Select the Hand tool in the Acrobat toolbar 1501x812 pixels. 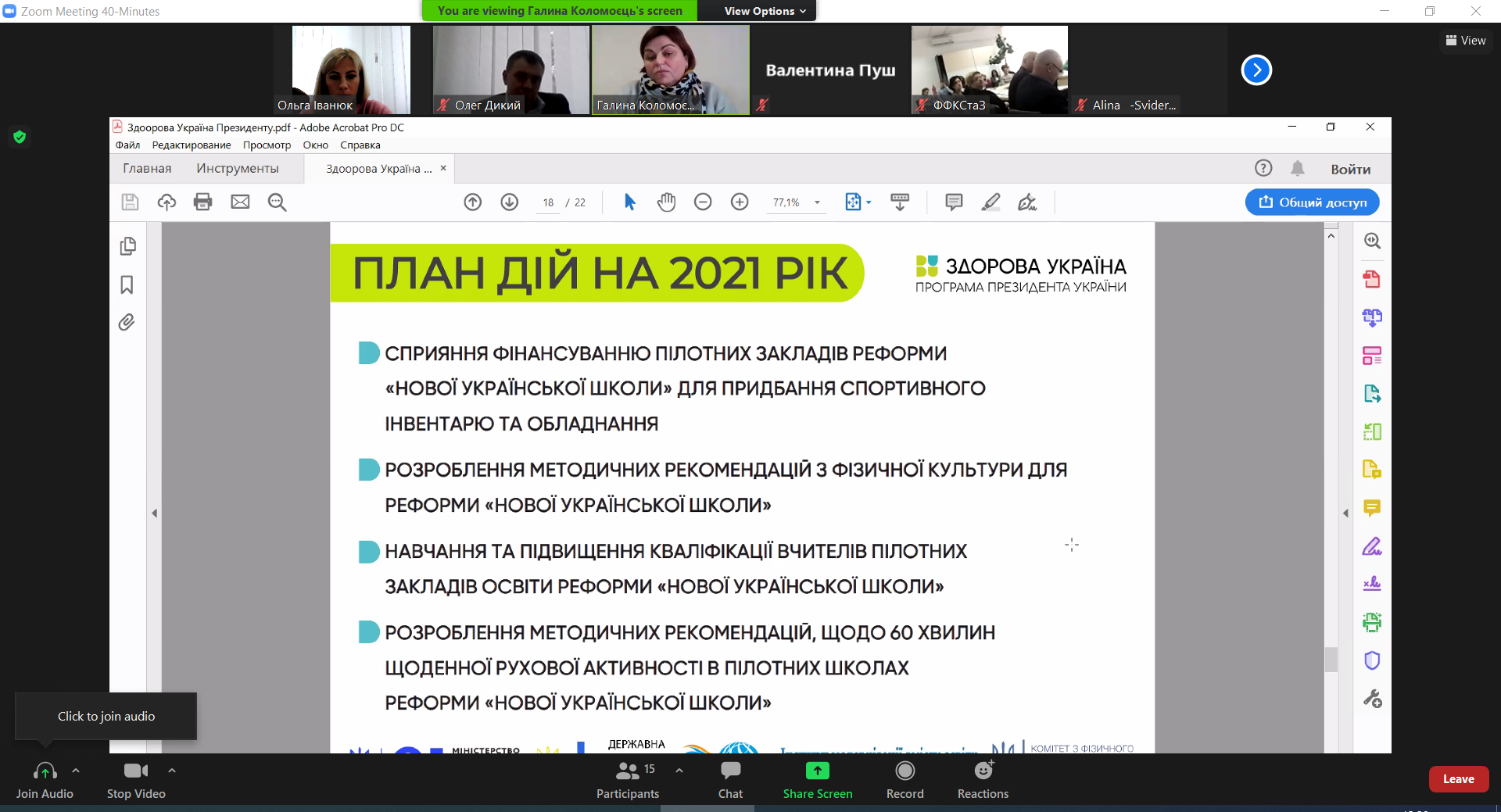coord(666,202)
